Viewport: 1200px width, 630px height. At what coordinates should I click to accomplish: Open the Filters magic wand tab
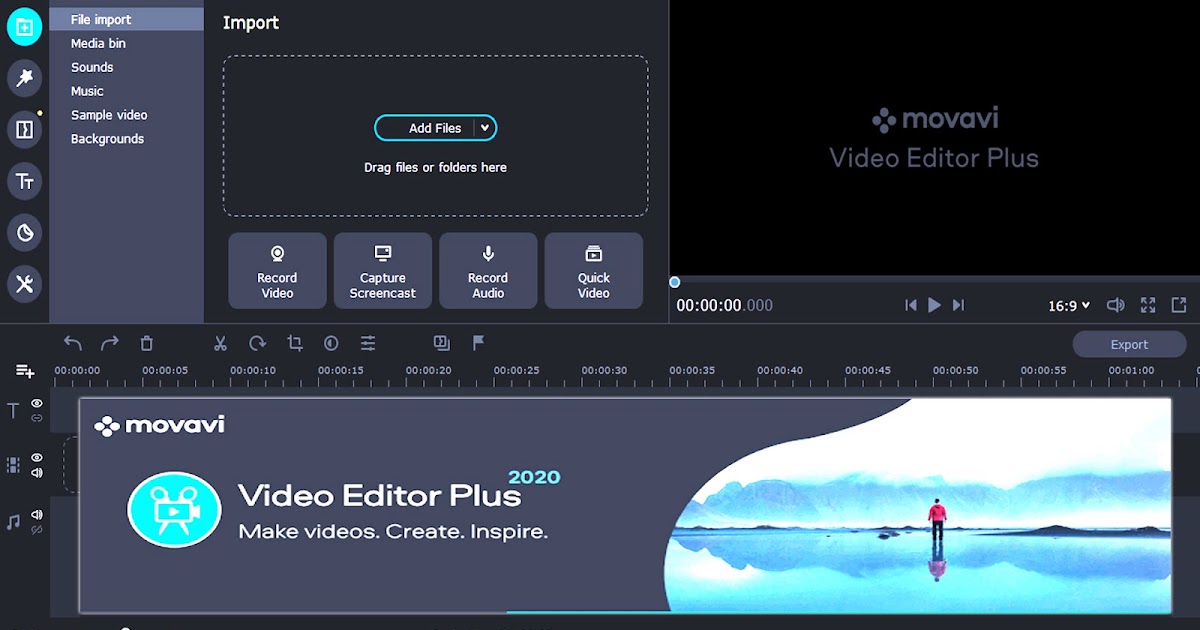coord(24,78)
